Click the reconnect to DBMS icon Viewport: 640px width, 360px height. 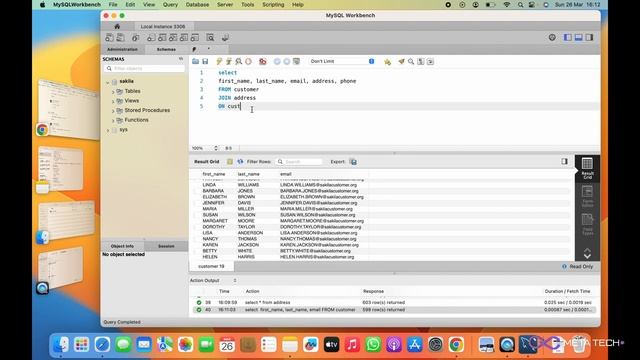(225, 38)
